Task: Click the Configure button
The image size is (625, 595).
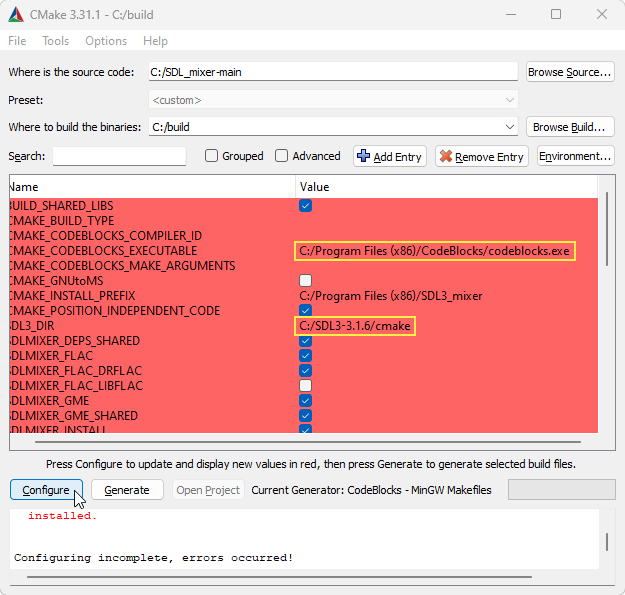Action: pyautogui.click(x=46, y=490)
